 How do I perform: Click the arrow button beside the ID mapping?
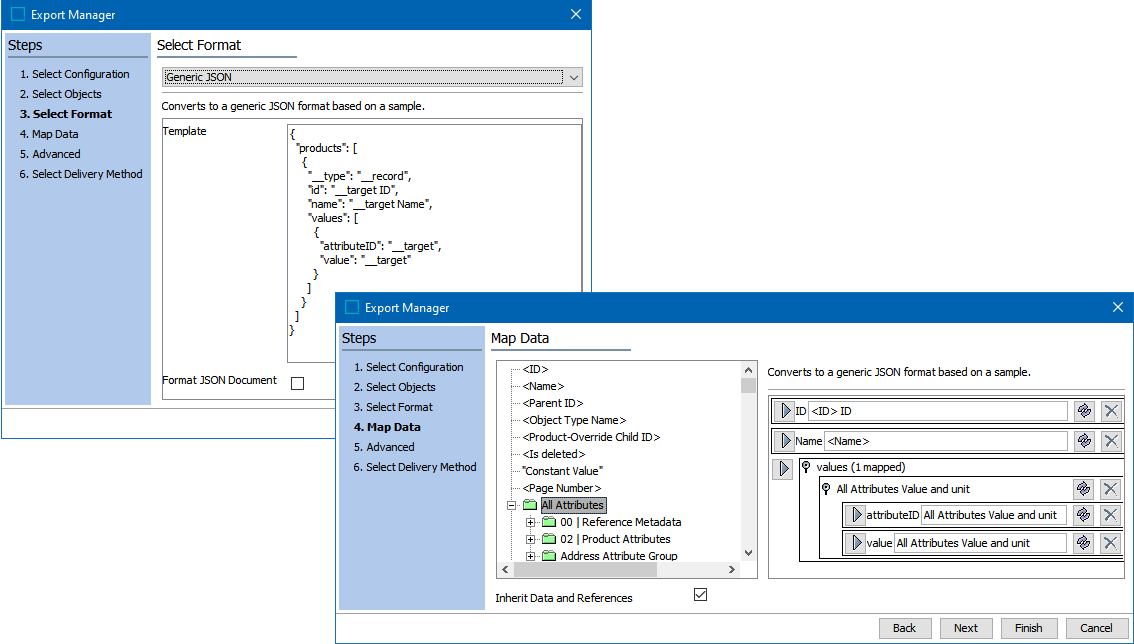click(x=784, y=411)
